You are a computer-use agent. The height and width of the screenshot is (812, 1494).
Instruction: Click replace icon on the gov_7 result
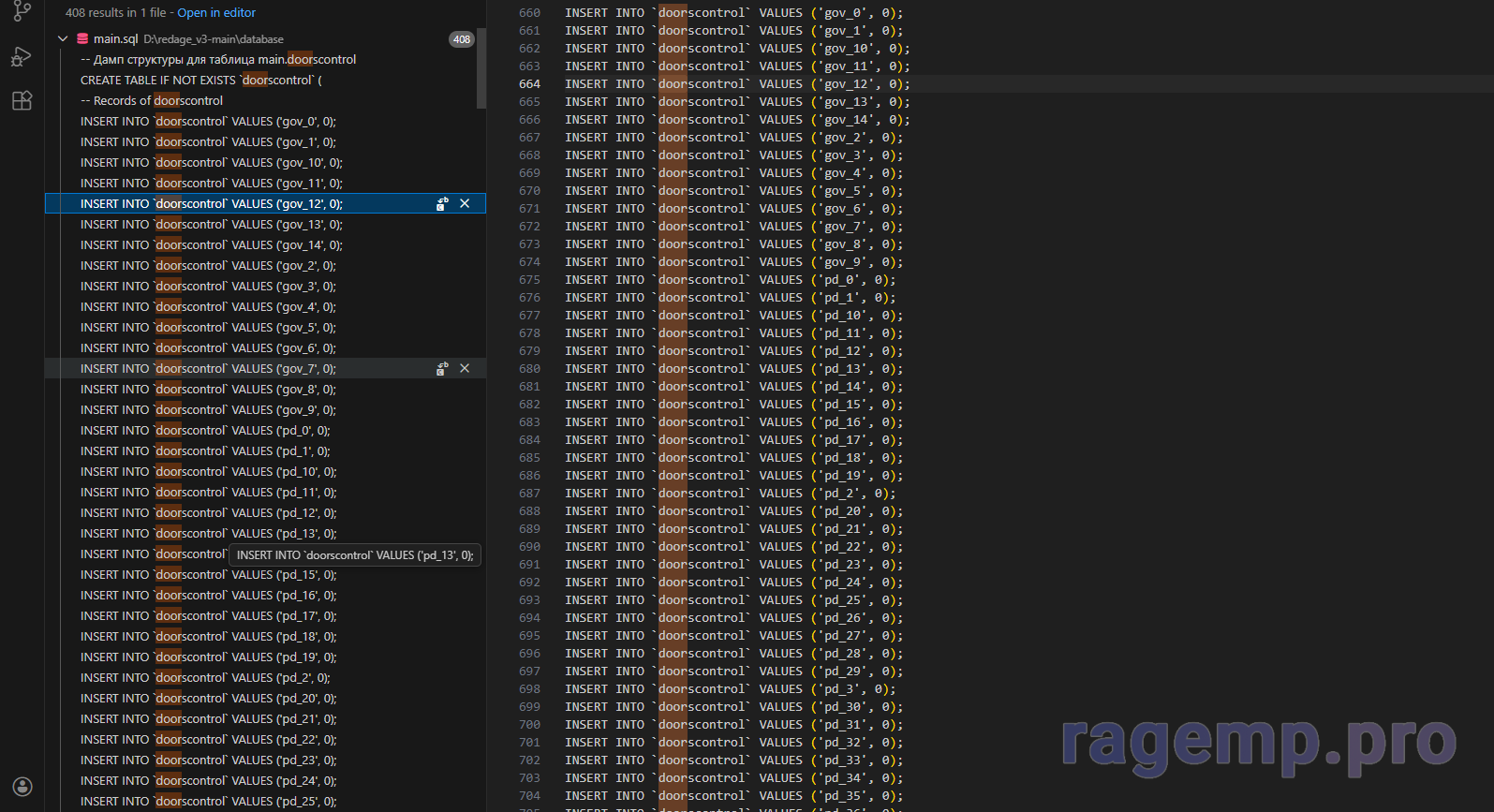coord(442,369)
